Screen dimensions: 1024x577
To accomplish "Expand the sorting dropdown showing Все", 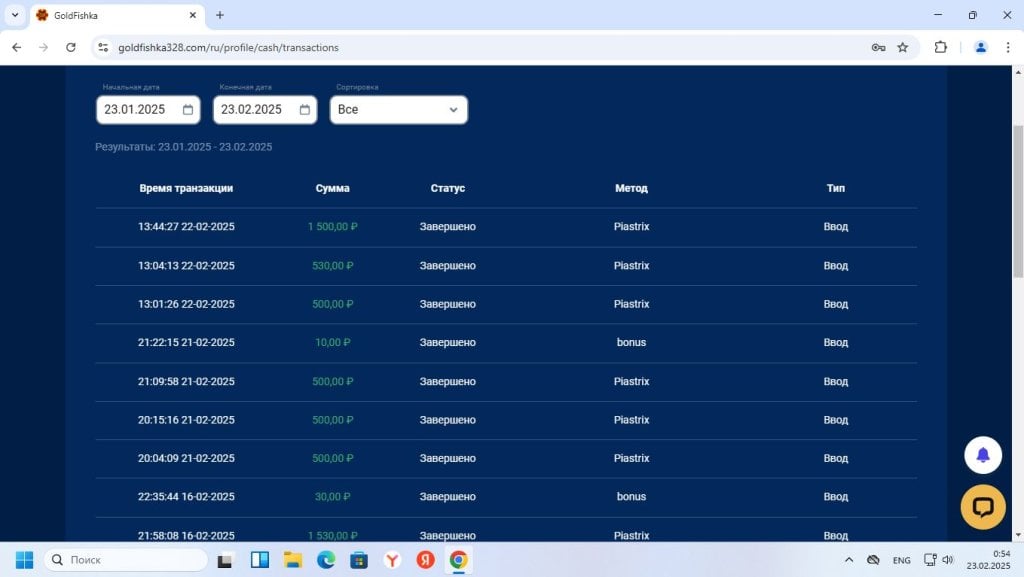I will (398, 110).
